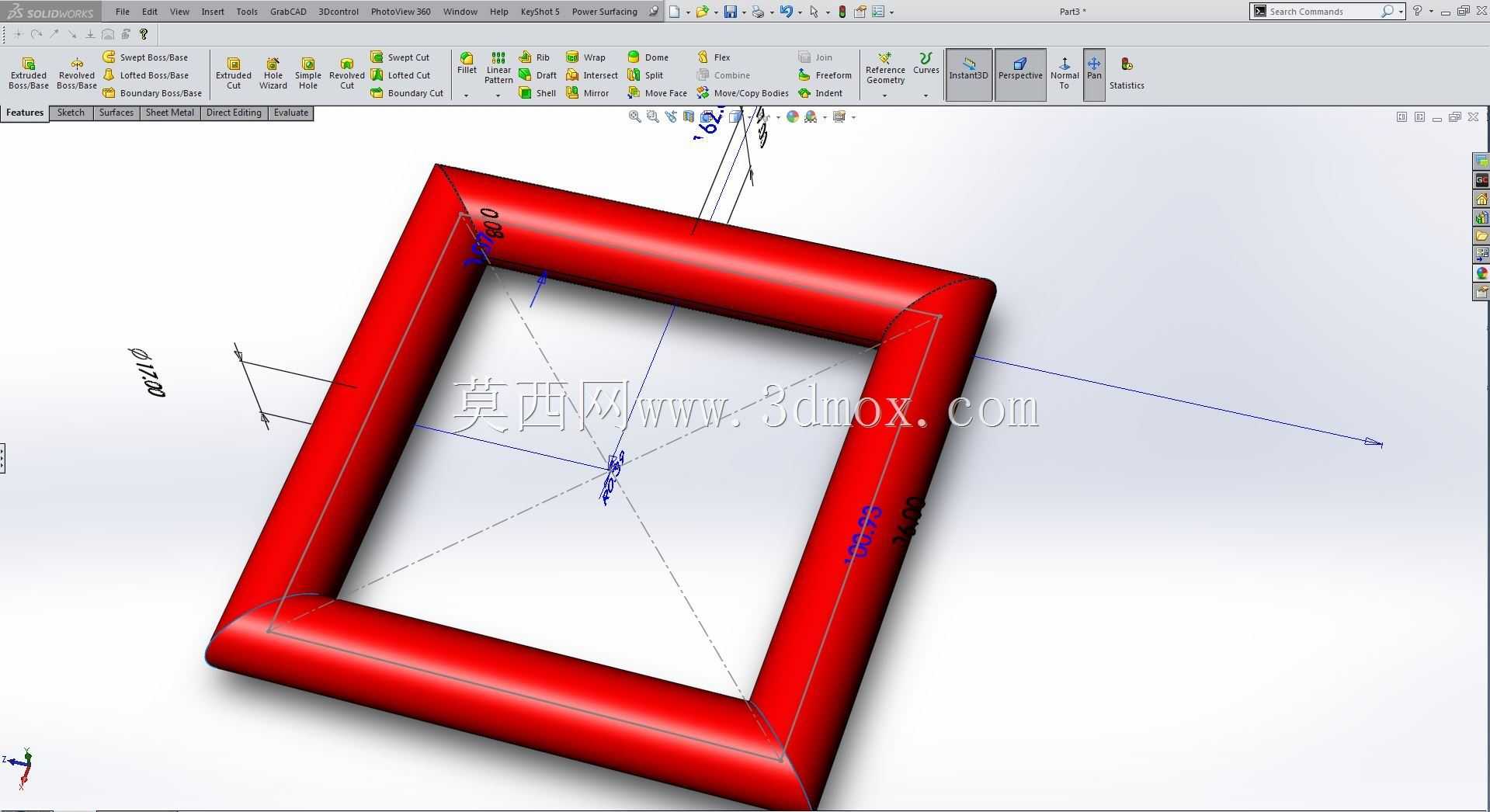
Task: Select the Simple Hole tool
Action: point(308,73)
